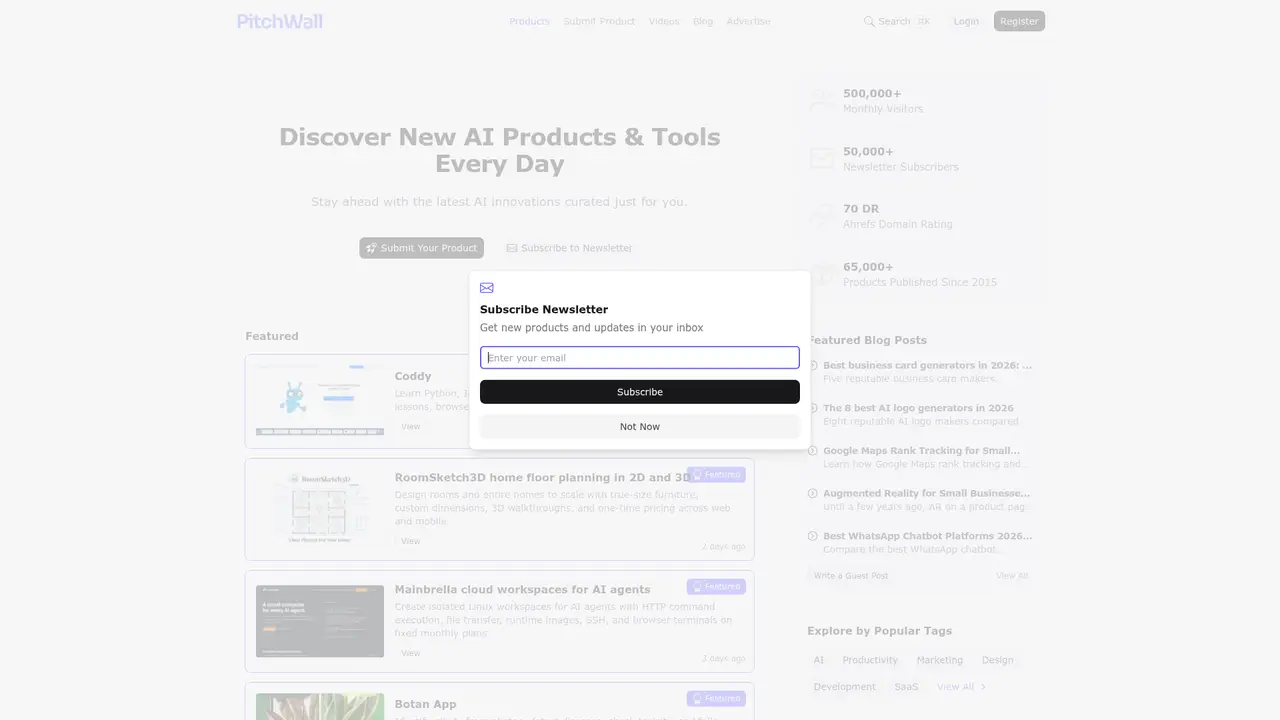Open the Videos nav item

tap(664, 21)
